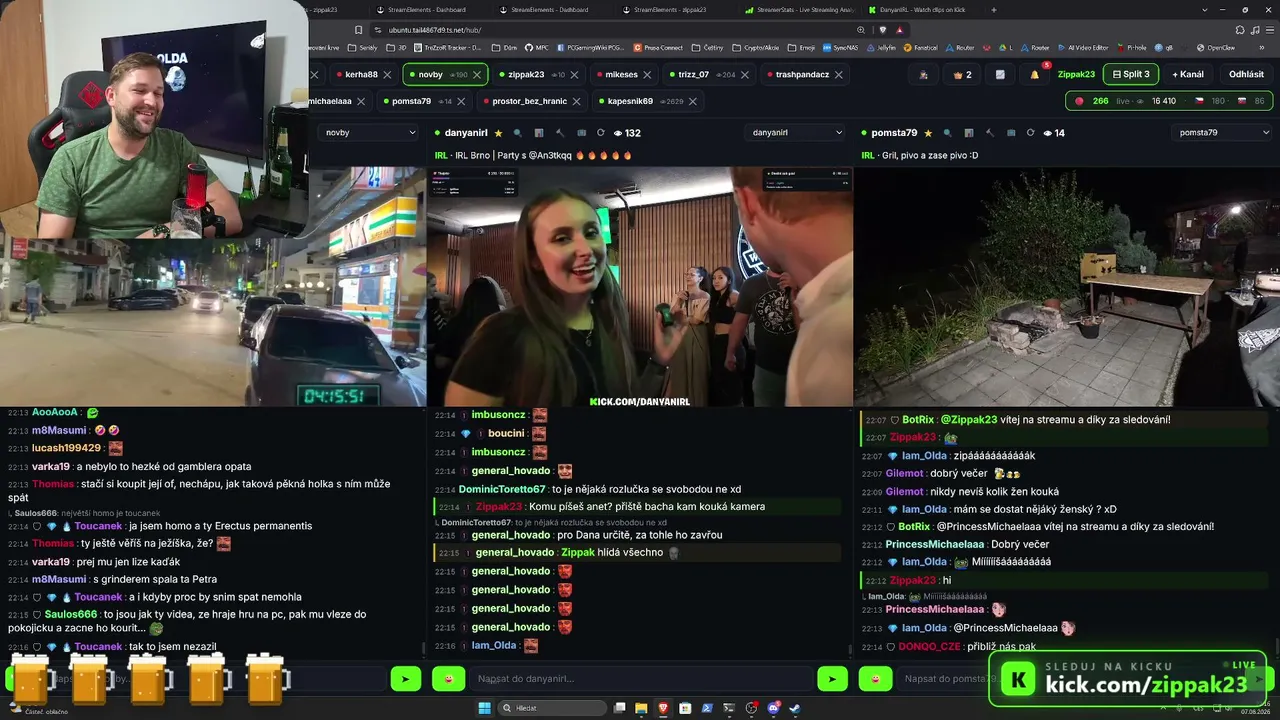Bookmark this page in the browser
Viewport: 1280px width, 720px height.
point(359,30)
